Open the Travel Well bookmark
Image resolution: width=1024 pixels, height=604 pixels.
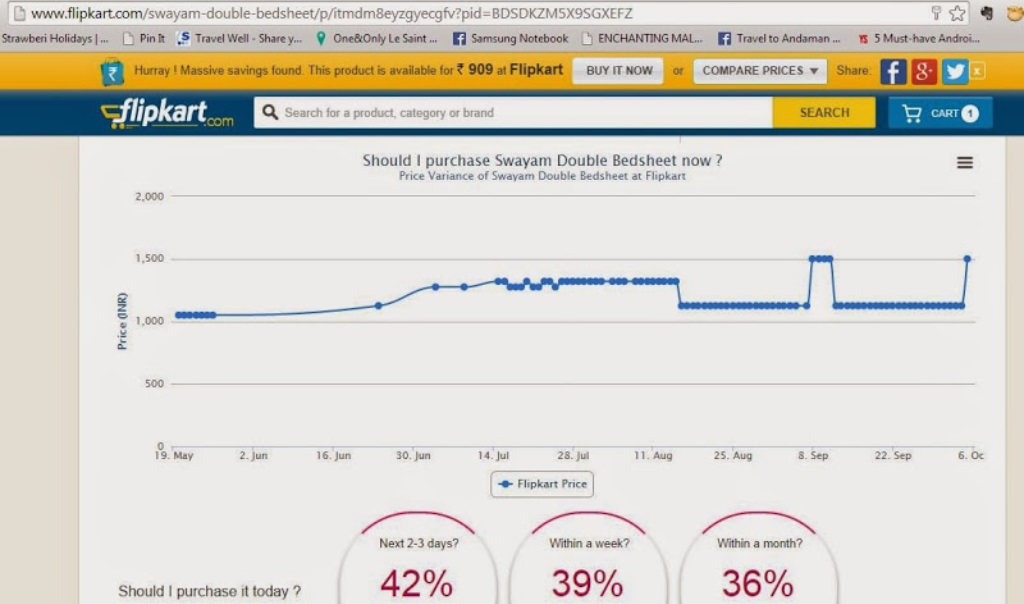click(x=240, y=39)
